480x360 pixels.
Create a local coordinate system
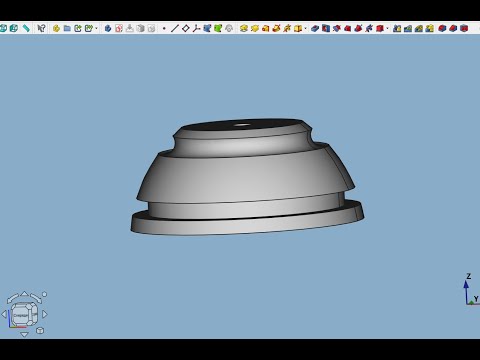[x=196, y=28]
